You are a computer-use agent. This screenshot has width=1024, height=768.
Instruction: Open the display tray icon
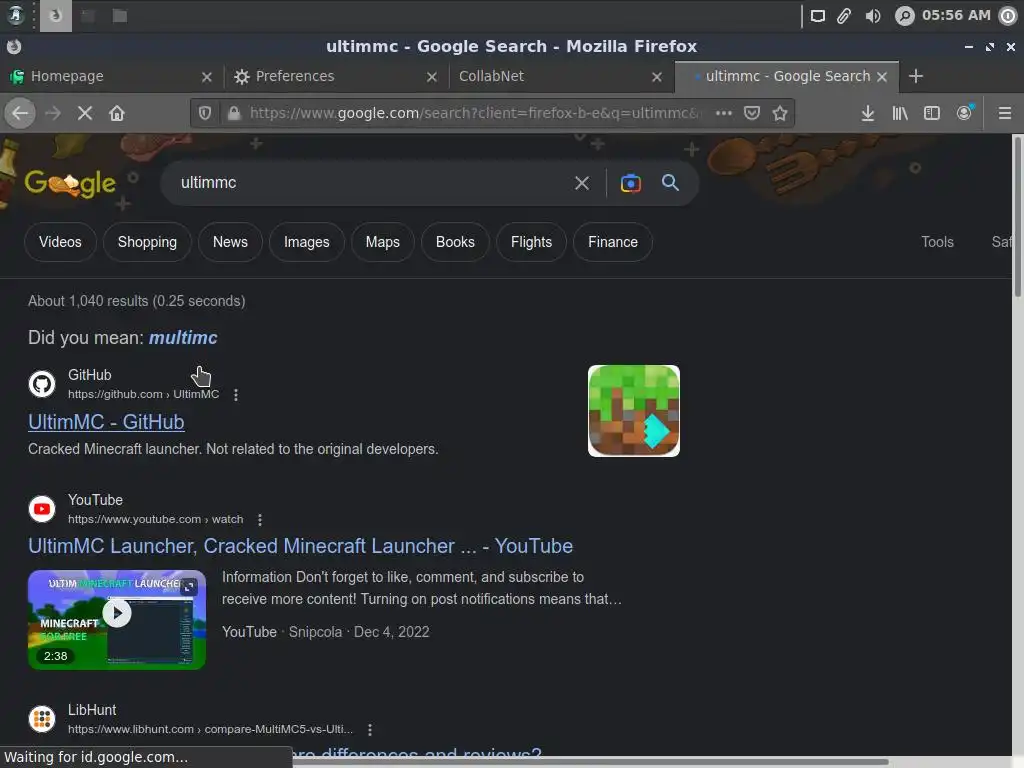coord(818,16)
